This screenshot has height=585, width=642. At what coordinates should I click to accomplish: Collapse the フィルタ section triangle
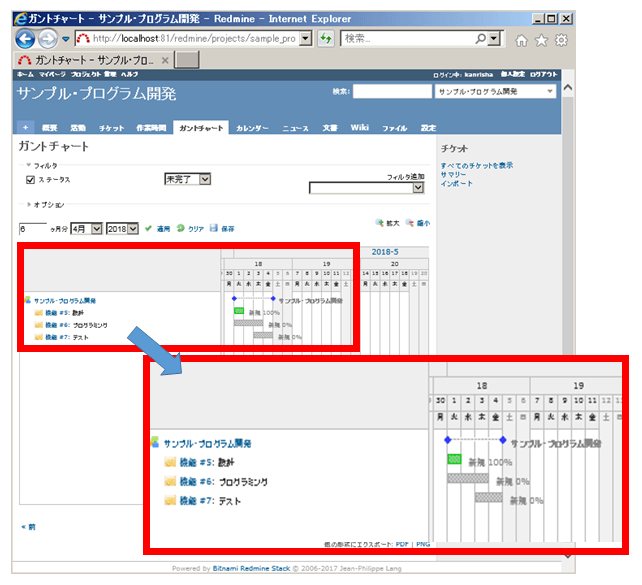point(29,165)
